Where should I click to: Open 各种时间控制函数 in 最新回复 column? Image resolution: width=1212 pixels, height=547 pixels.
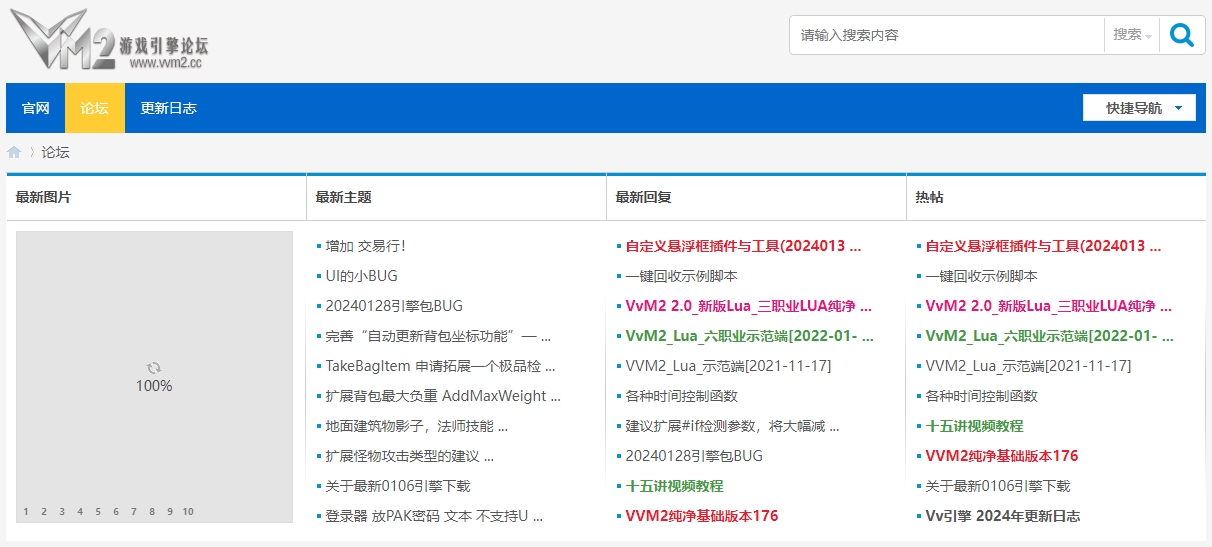click(682, 396)
